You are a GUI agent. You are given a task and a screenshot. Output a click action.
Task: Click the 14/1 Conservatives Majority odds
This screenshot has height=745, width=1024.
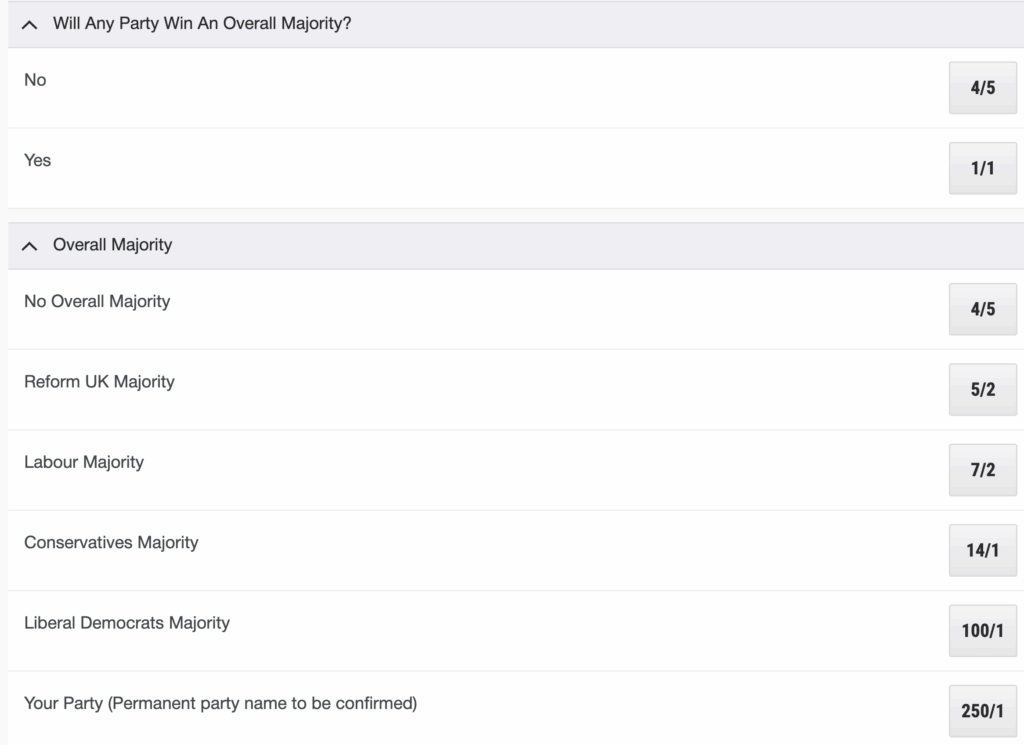click(982, 550)
